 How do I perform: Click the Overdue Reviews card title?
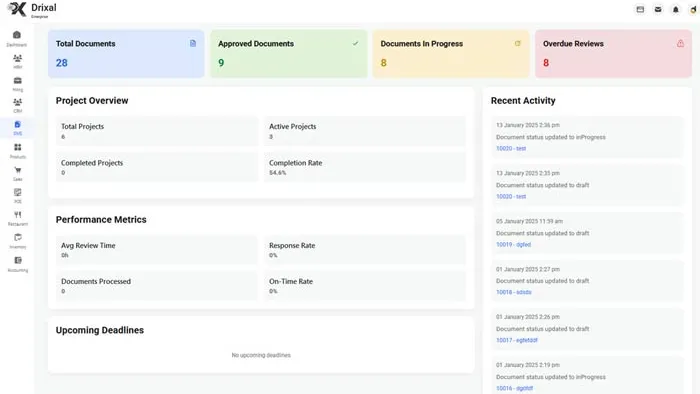pos(573,44)
